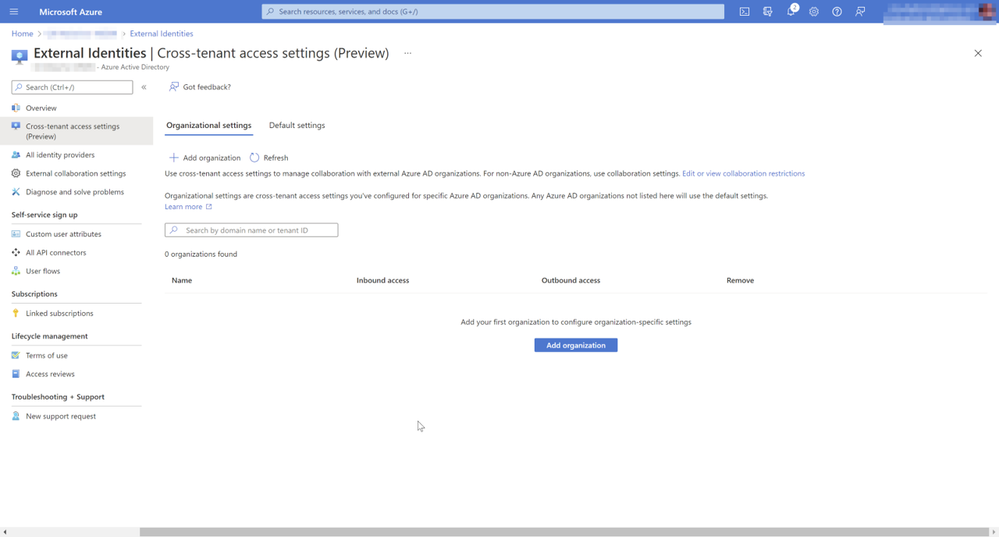The height and width of the screenshot is (537, 999).
Task: Switch to Default settings tab
Action: click(297, 125)
